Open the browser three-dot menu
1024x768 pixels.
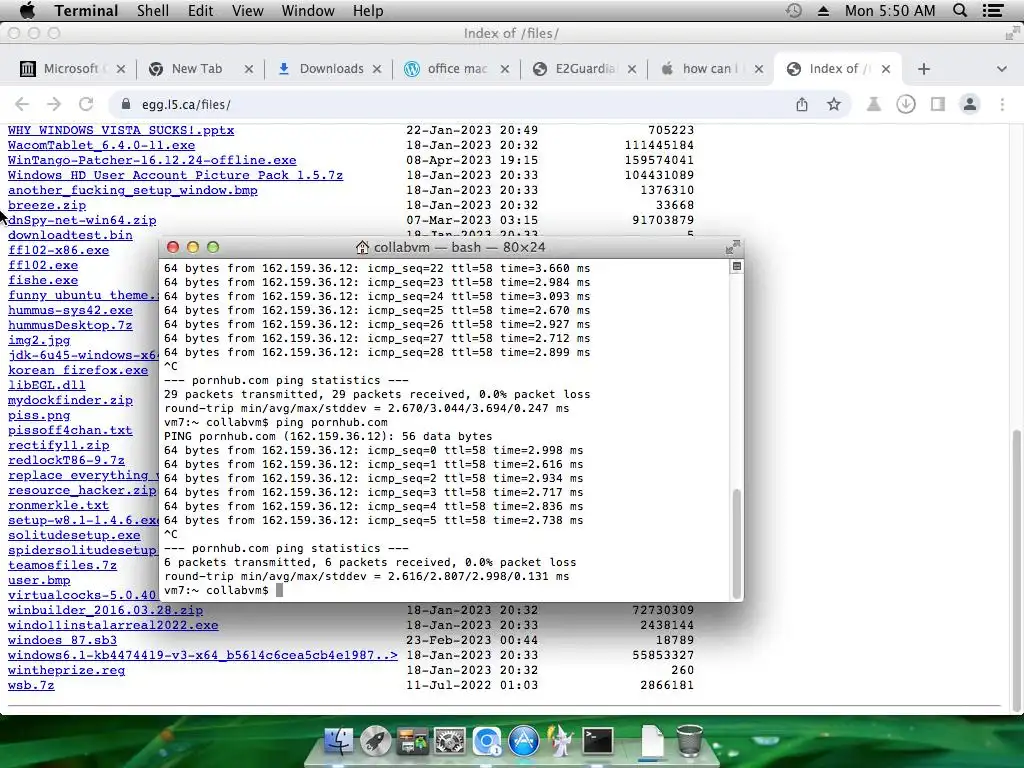point(1002,104)
